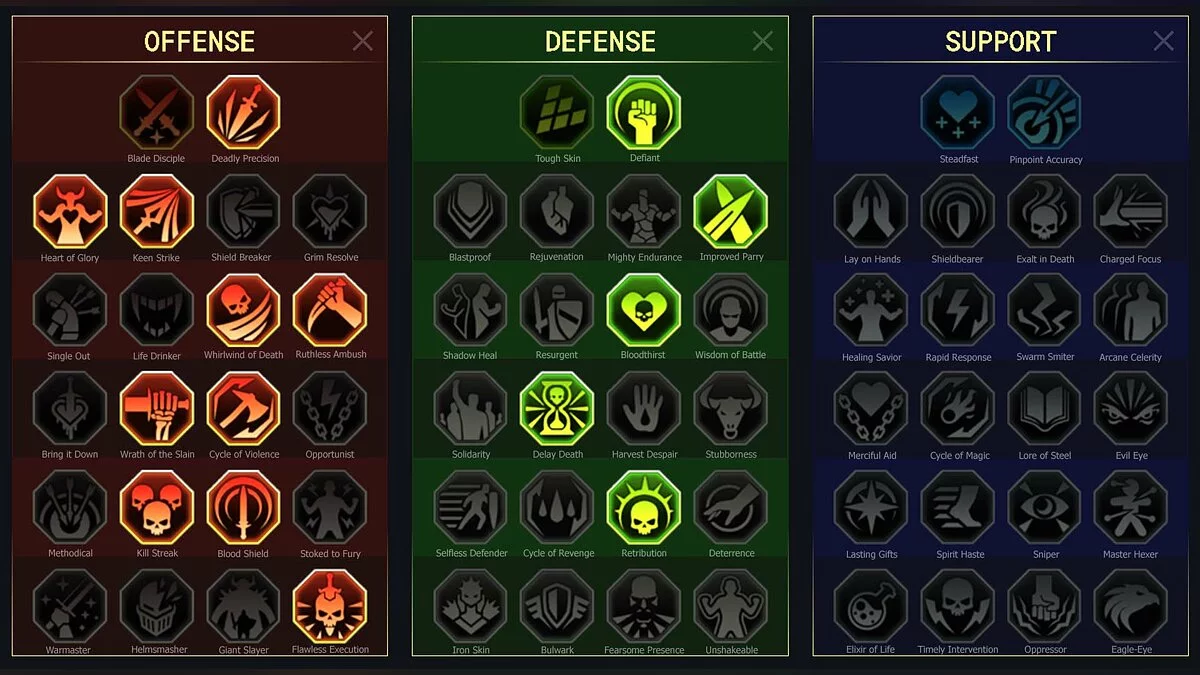
Task: Choose the Whirlwind of Death mastery
Action: tap(243, 310)
